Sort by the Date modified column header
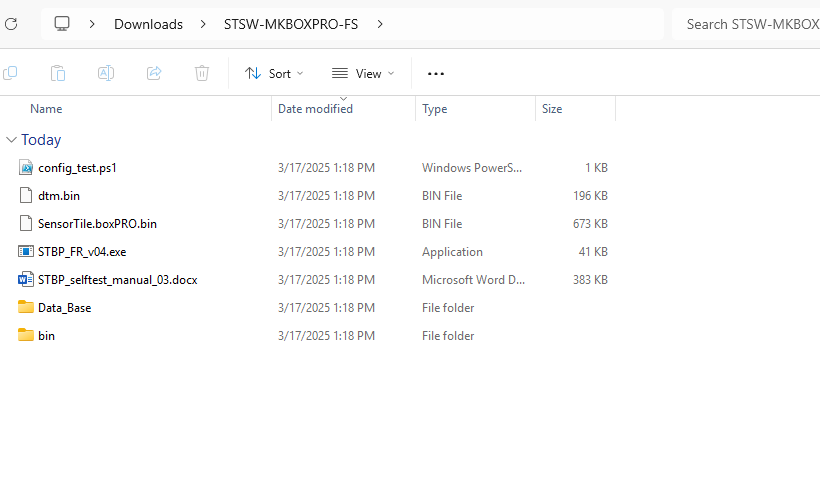Screen dimensions: 820x495 pyautogui.click(x=315, y=109)
